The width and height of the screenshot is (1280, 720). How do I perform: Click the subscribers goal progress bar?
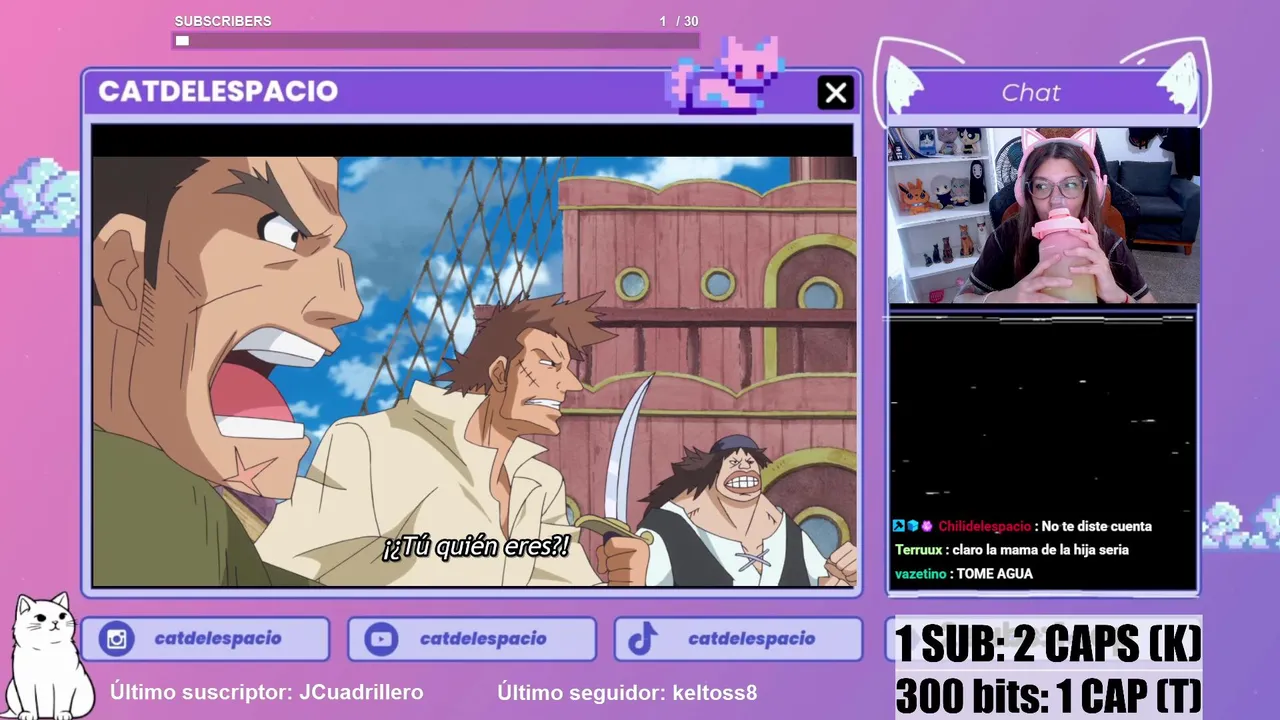pos(435,41)
